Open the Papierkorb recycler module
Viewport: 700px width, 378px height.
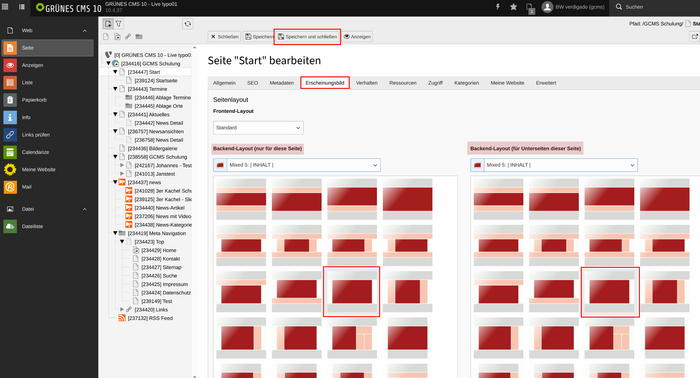pos(47,100)
